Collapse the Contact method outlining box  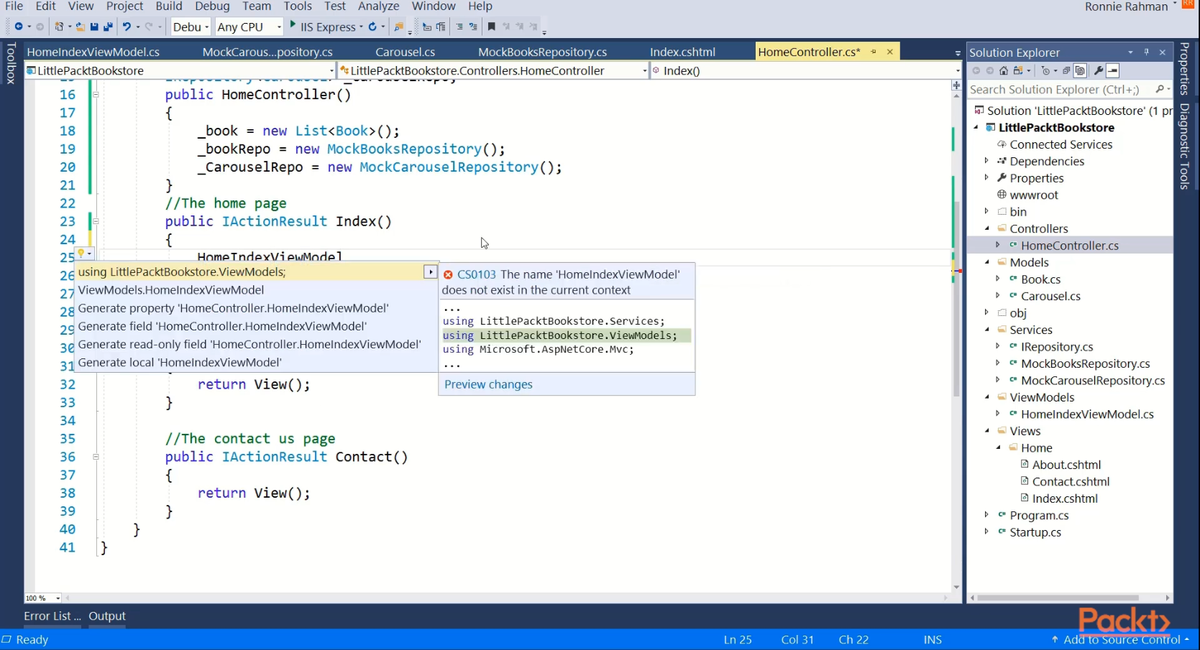(96, 456)
